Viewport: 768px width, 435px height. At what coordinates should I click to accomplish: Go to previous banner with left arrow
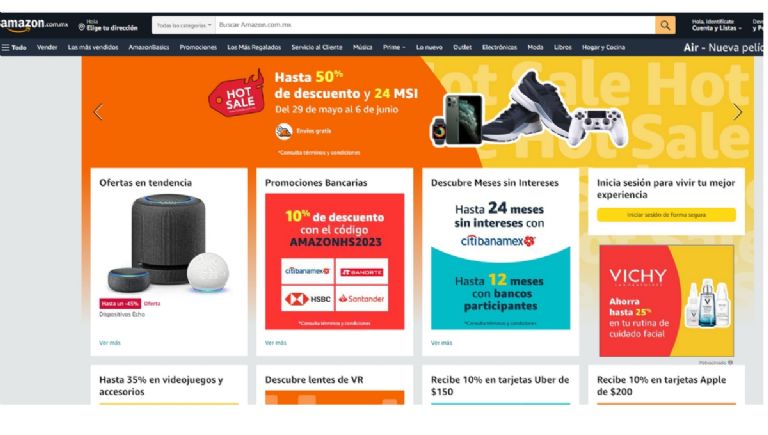[x=98, y=112]
